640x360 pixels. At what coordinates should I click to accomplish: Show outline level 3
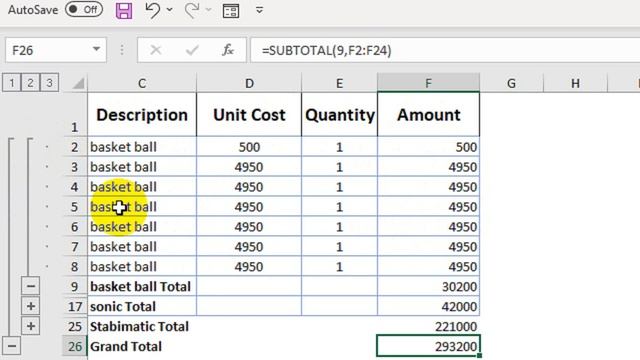tap(49, 83)
